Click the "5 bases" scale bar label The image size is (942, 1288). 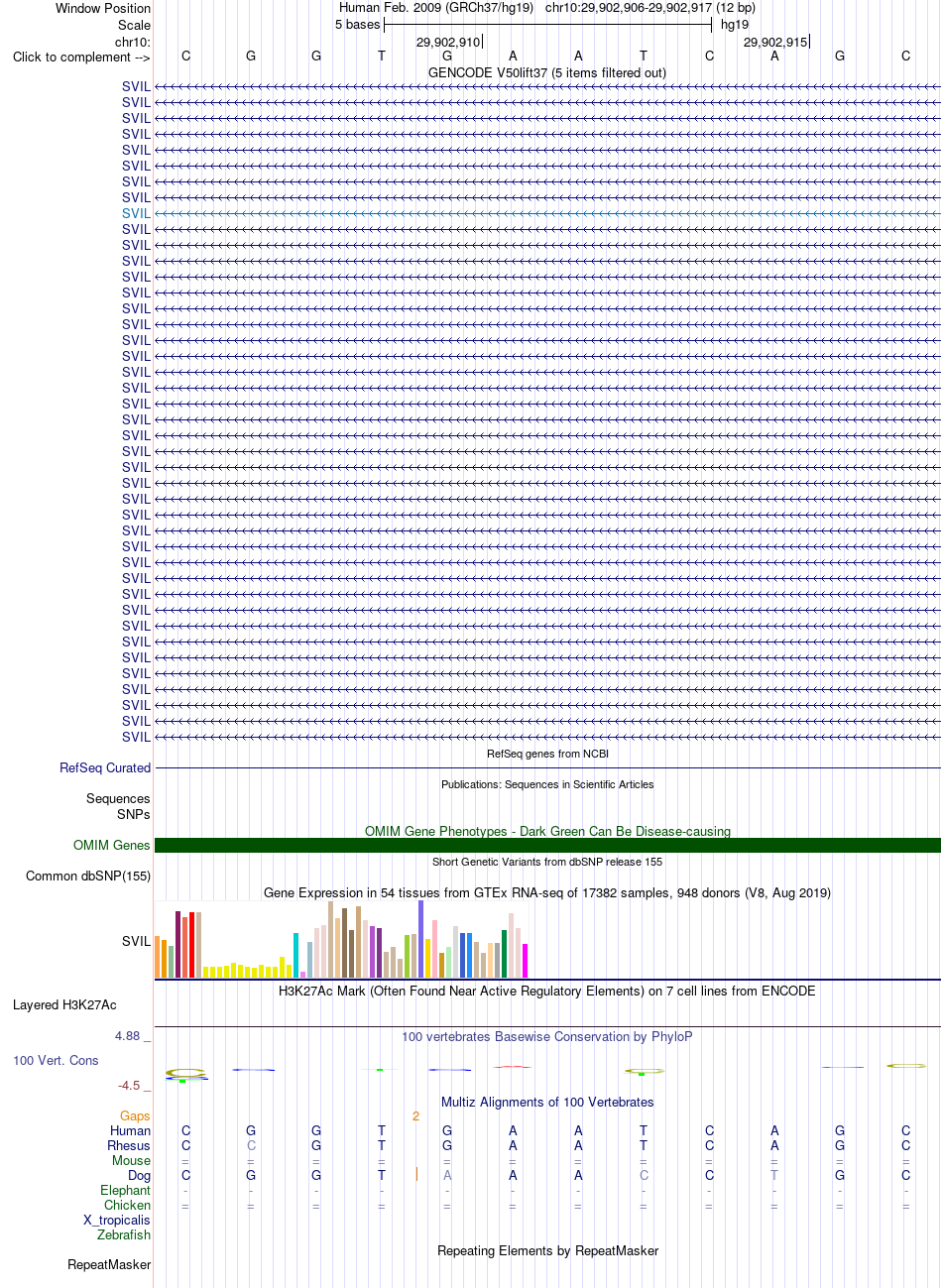tap(357, 24)
